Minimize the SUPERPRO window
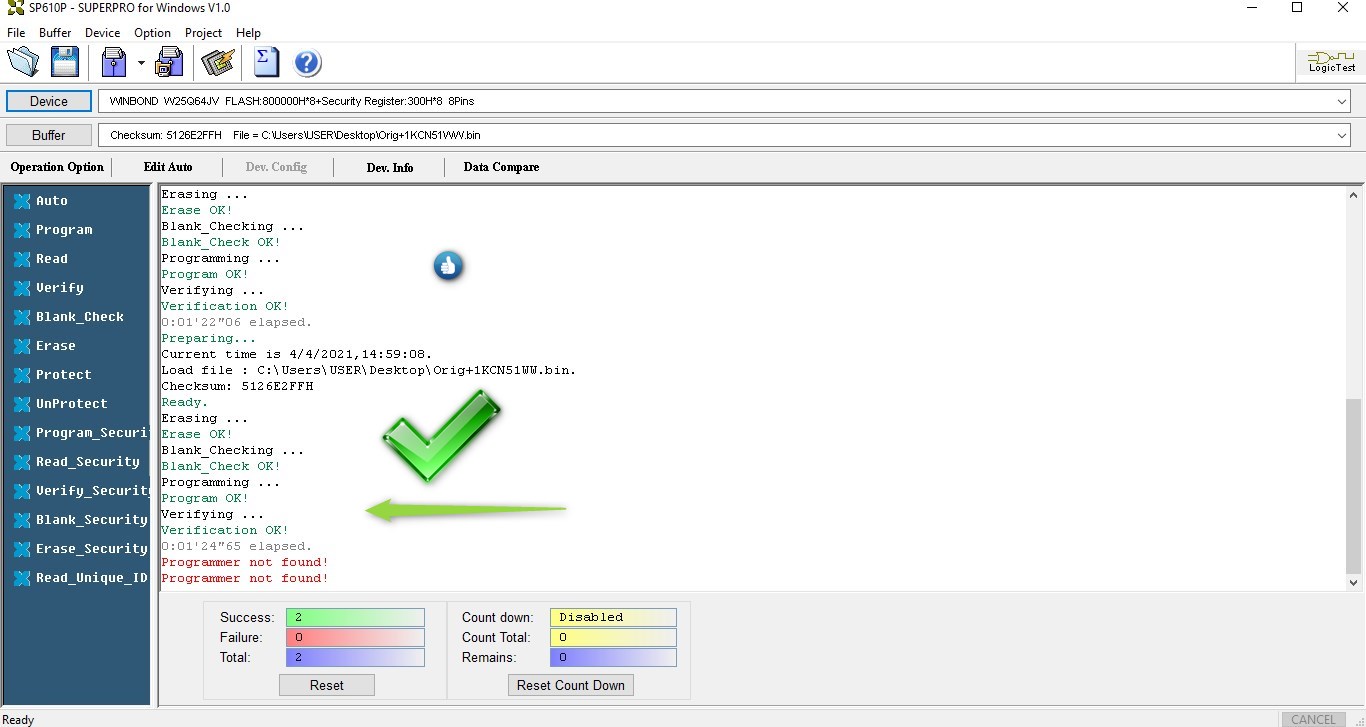The image size is (1366, 727). [1252, 8]
